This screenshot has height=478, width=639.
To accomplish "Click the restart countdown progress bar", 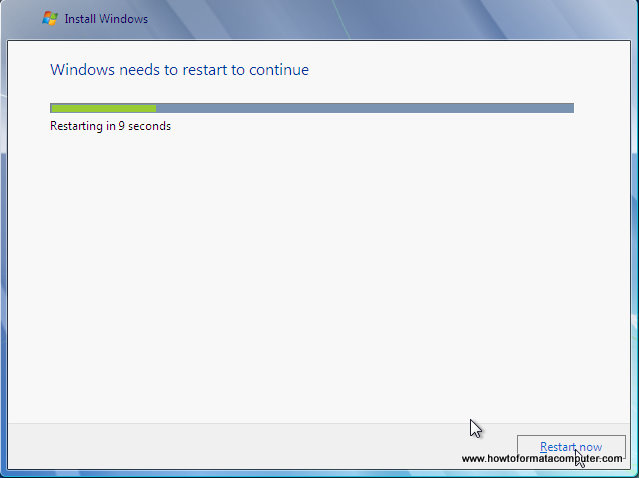I will 312,108.
